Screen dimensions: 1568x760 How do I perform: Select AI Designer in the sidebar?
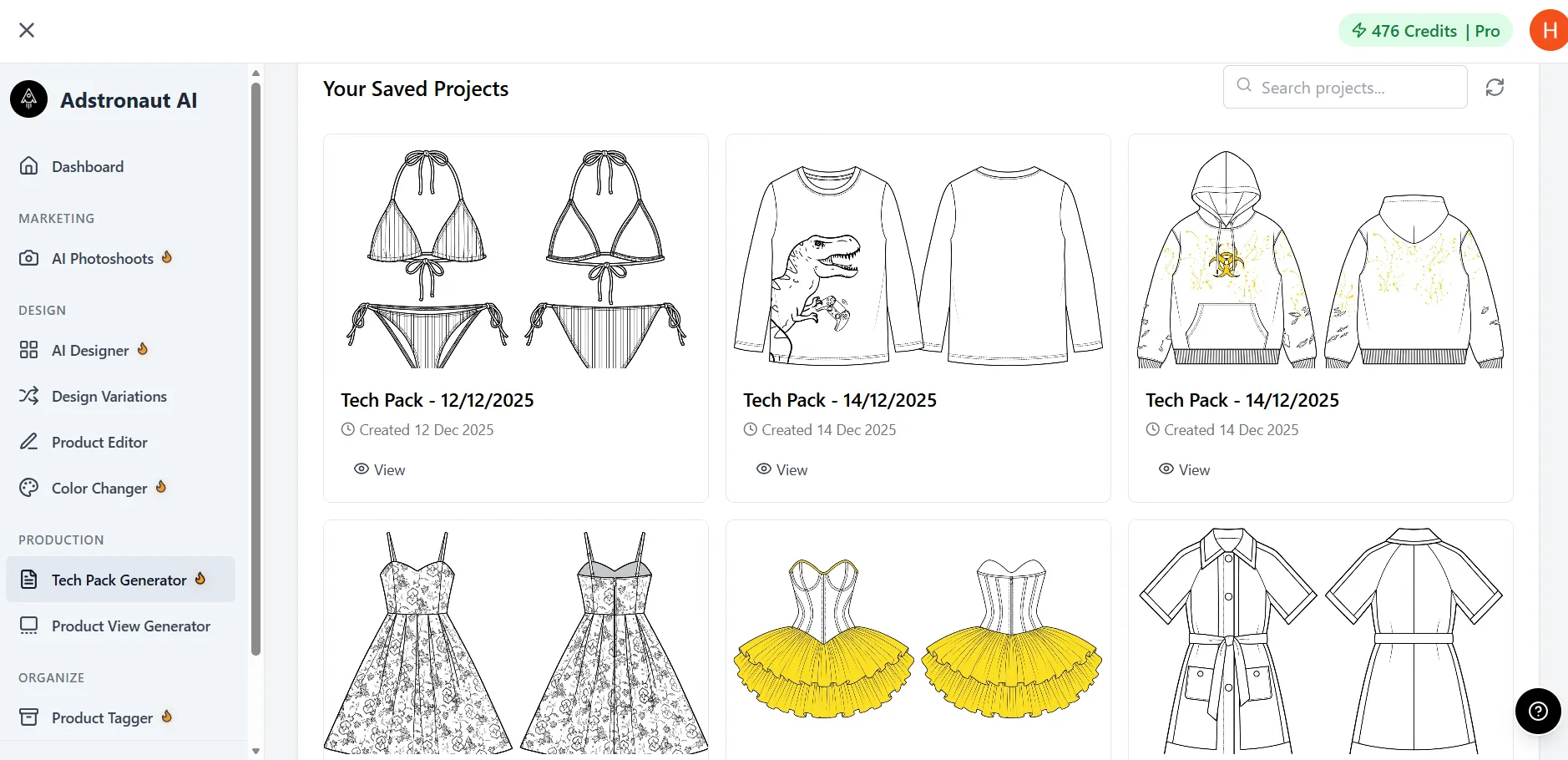click(90, 351)
